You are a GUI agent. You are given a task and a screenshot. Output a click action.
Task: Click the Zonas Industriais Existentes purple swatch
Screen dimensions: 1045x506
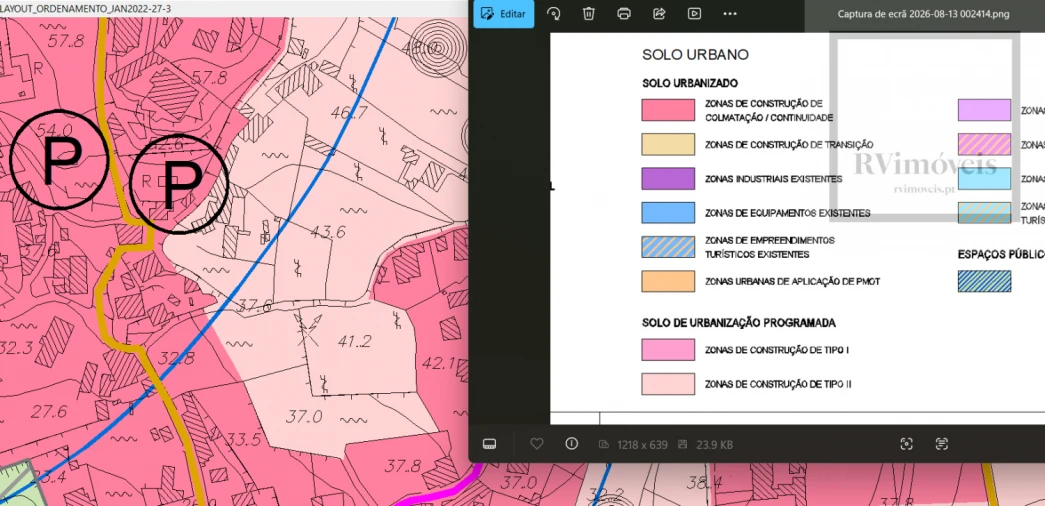[668, 179]
